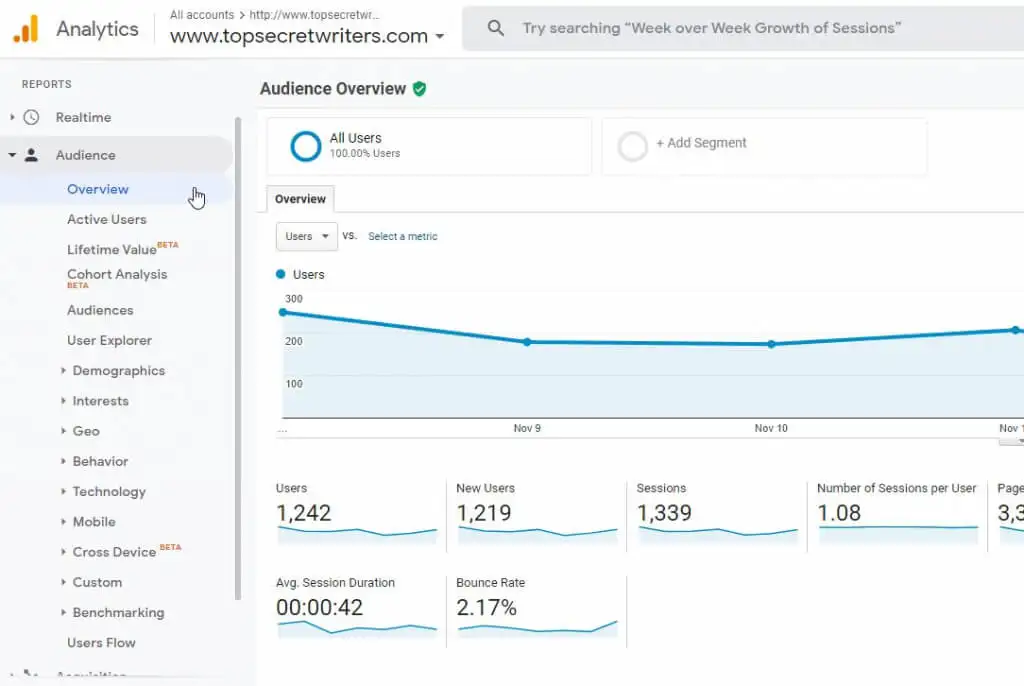Expand the Interests submenu
Image resolution: width=1024 pixels, height=686 pixels.
(x=63, y=400)
